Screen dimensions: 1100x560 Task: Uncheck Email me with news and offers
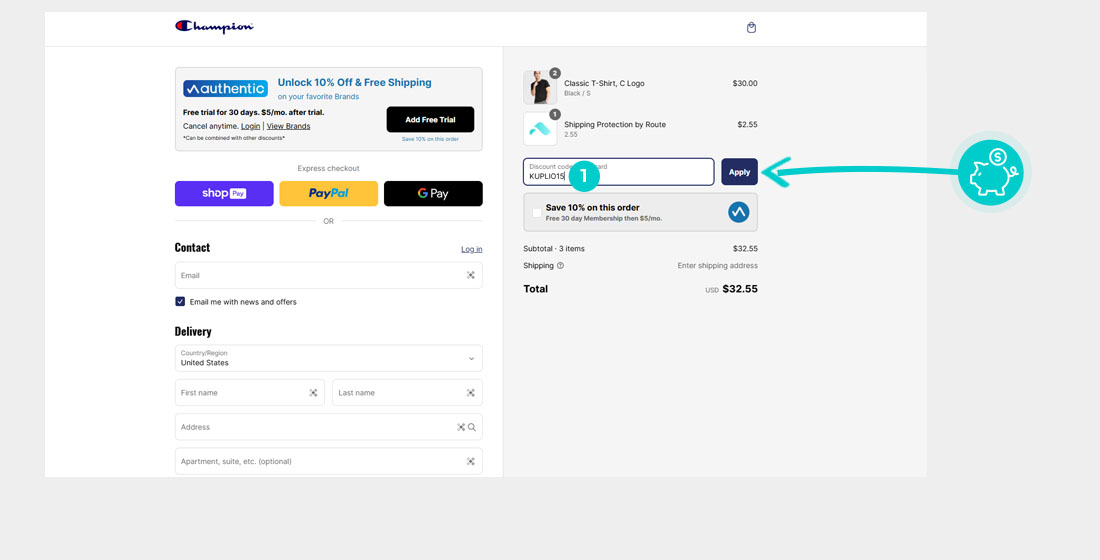[180, 302]
